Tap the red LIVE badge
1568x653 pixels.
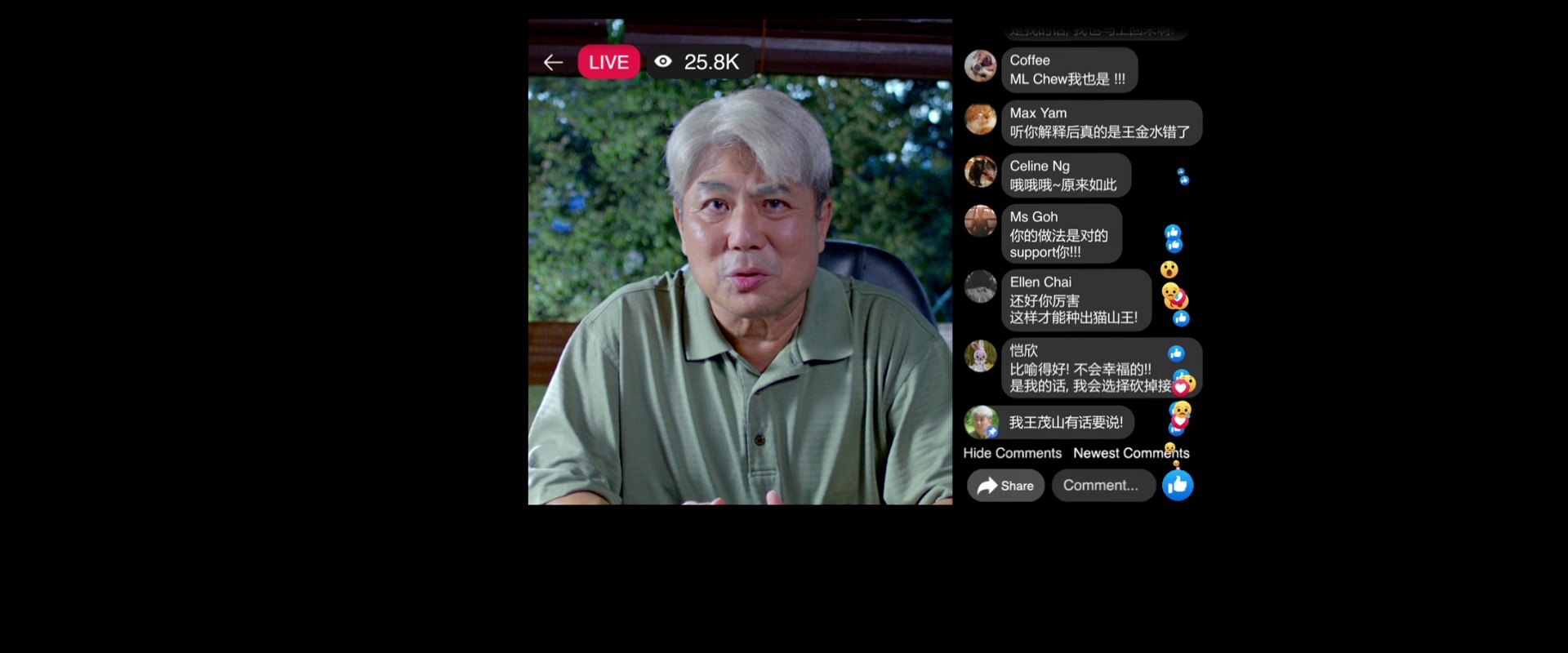[608, 62]
